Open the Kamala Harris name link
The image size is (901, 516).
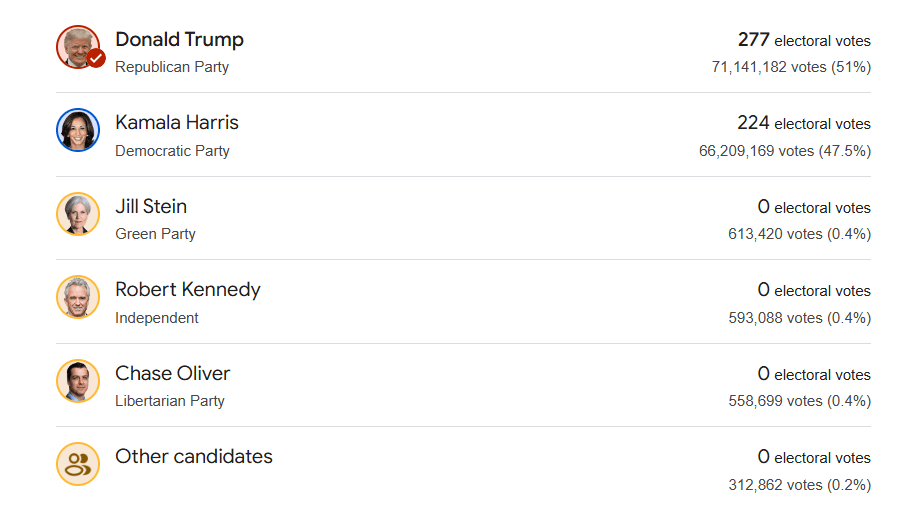(x=177, y=123)
